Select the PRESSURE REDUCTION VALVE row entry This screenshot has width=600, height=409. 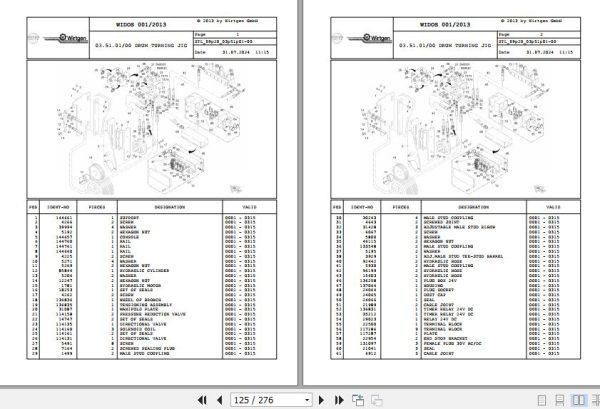[x=152, y=314]
